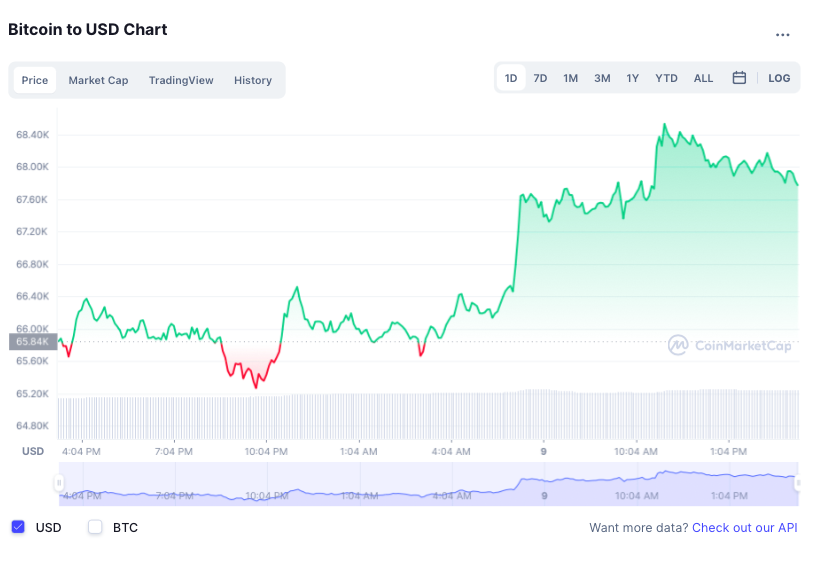The height and width of the screenshot is (567, 820).
Task: Choose the 1M time range
Action: 570,78
